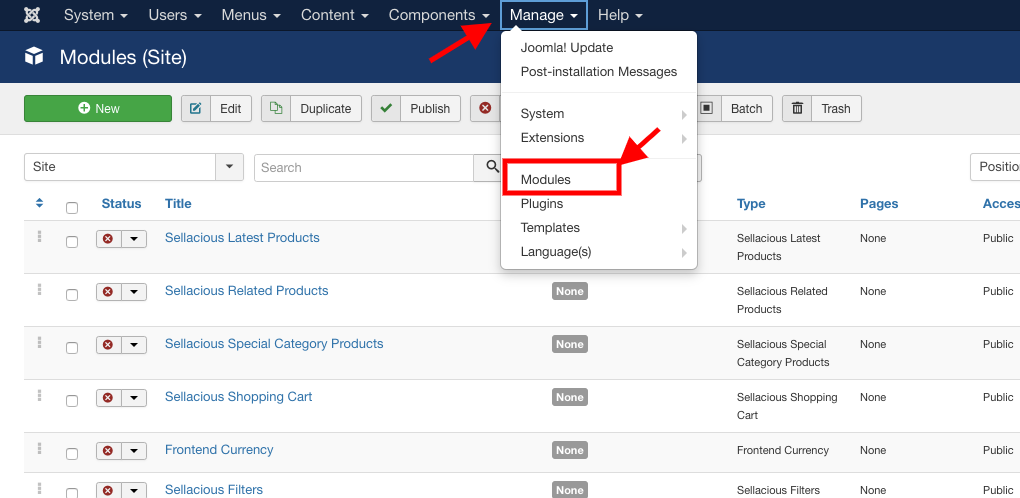Sort table by Title column
Screen dimensions: 1020x498
point(178,203)
